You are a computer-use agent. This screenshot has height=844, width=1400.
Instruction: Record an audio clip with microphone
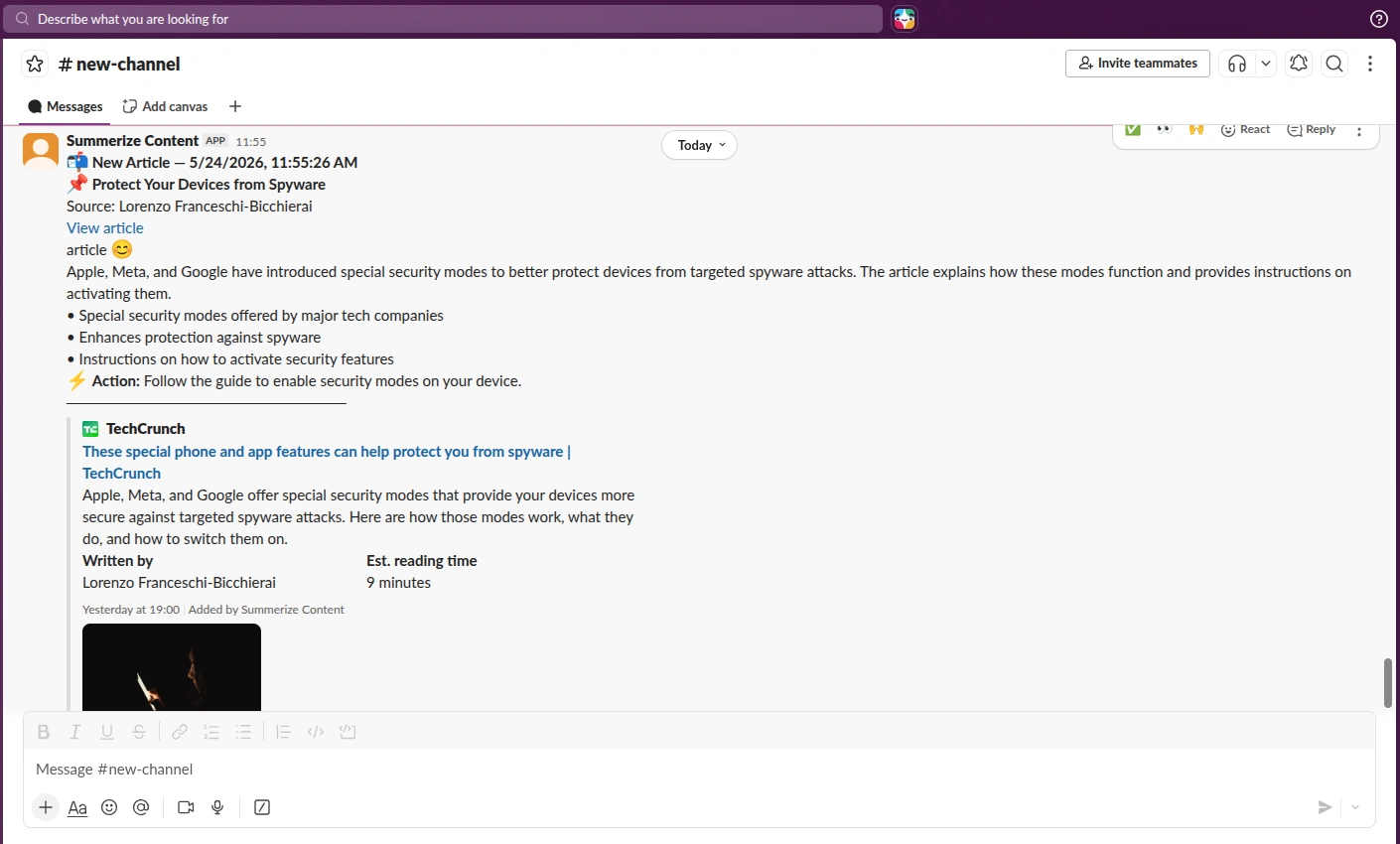tap(217, 807)
